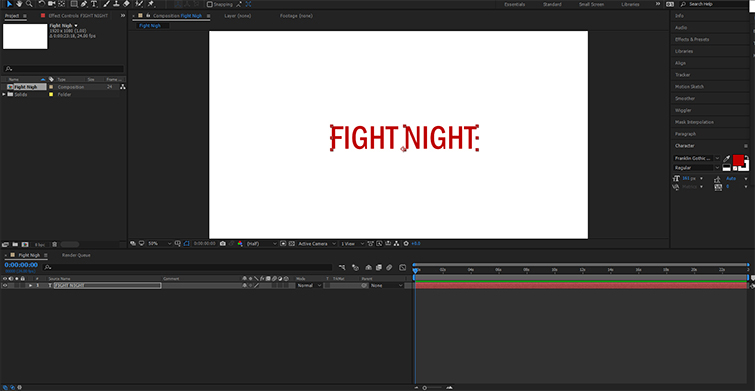This screenshot has width=755, height=391.
Task: Click the Composition Mini-Flowchart icon in timeline
Action: point(342,267)
